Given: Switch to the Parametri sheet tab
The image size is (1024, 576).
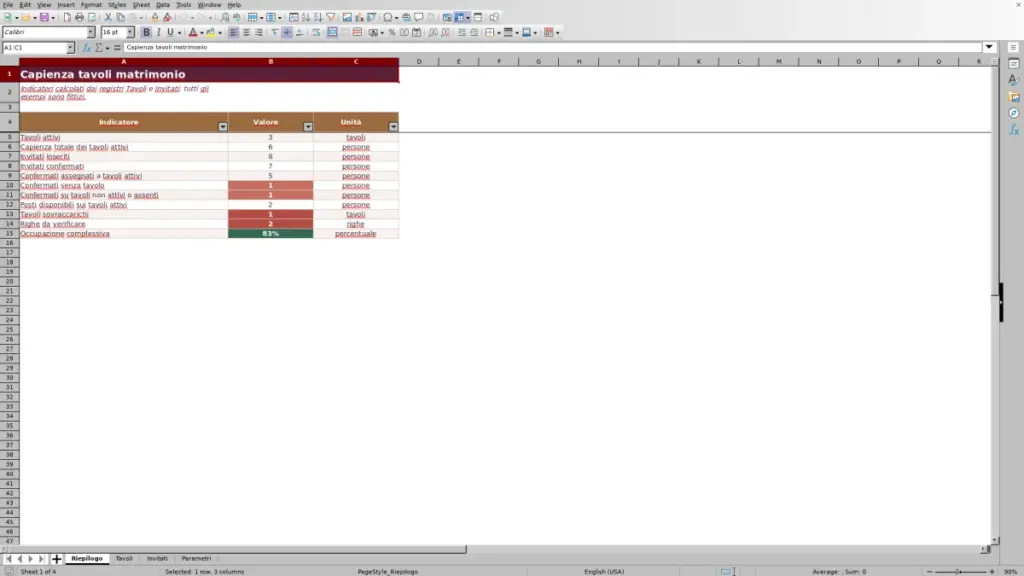Looking at the screenshot, I should point(196,559).
